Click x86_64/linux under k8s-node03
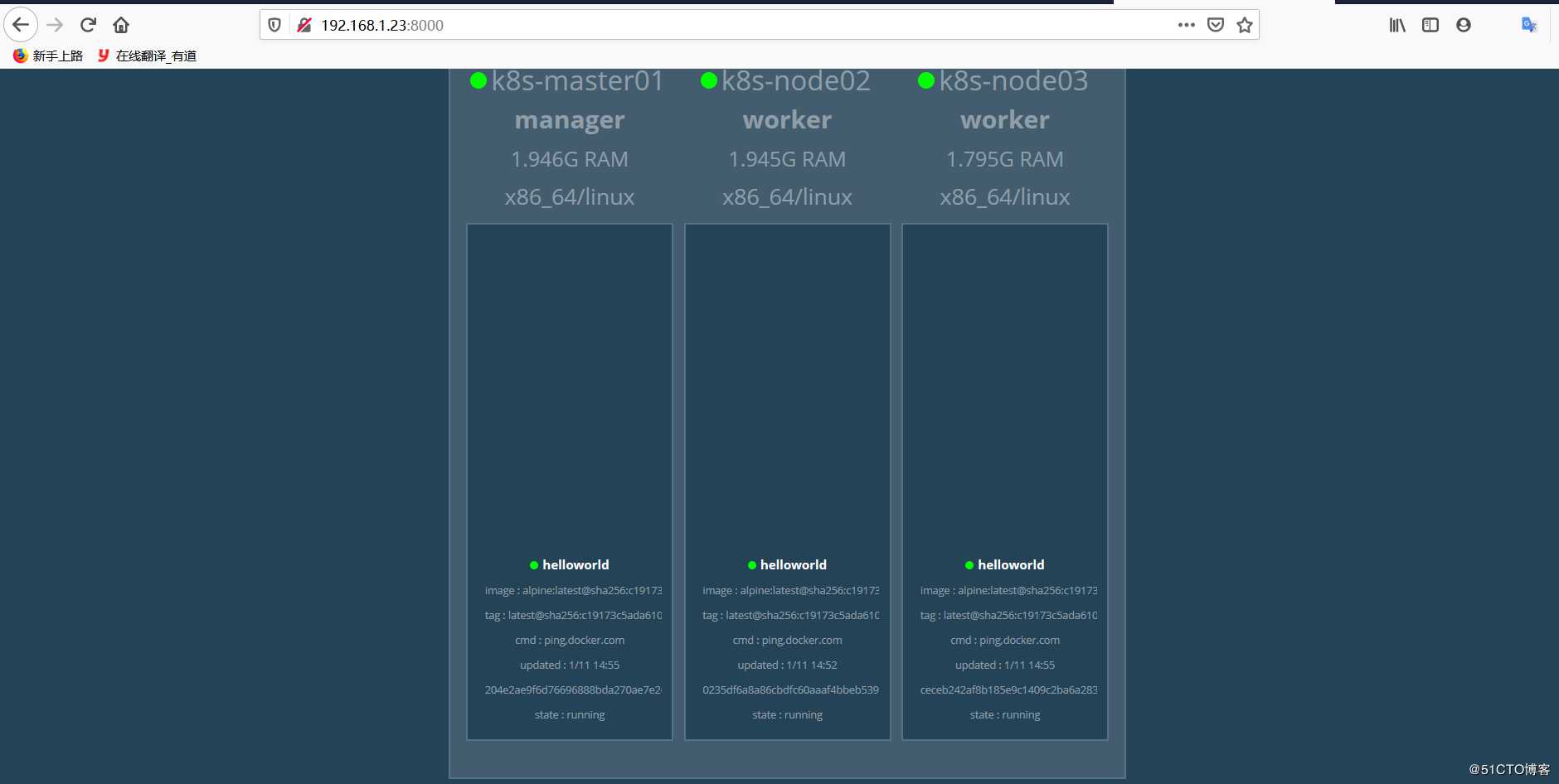This screenshot has height=784, width=1559. [1005, 197]
